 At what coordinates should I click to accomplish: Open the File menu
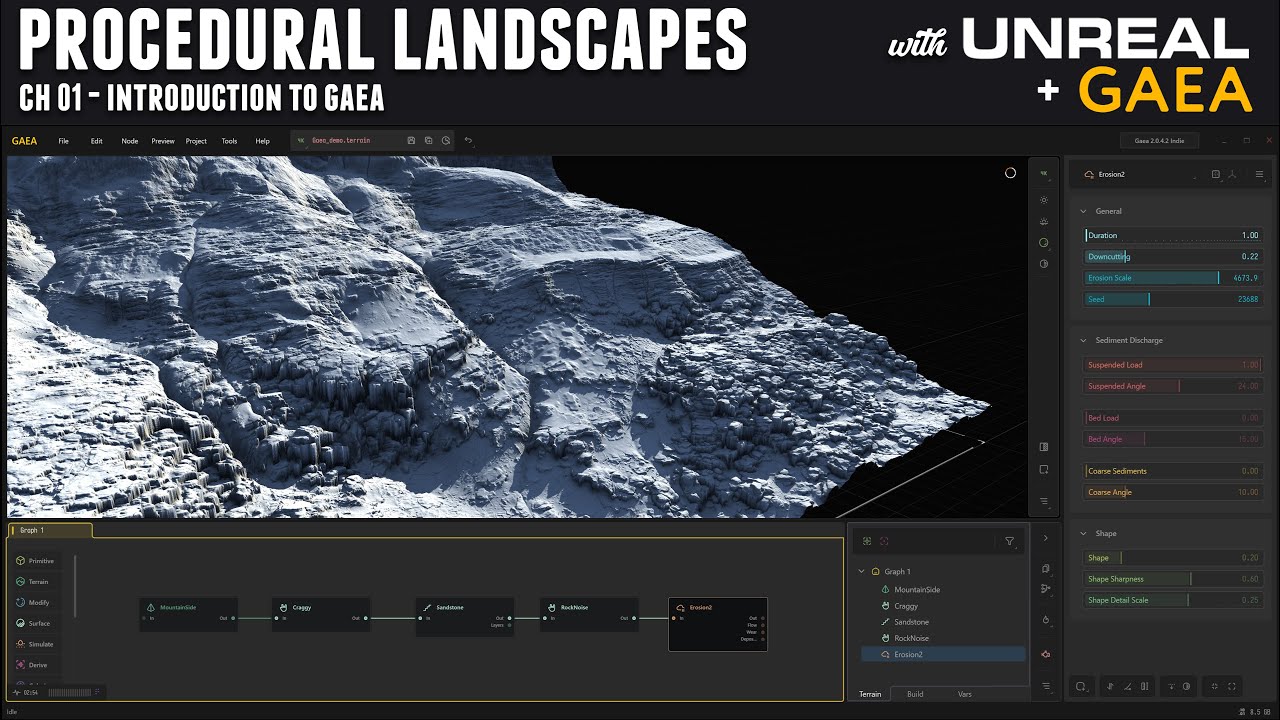(x=63, y=141)
